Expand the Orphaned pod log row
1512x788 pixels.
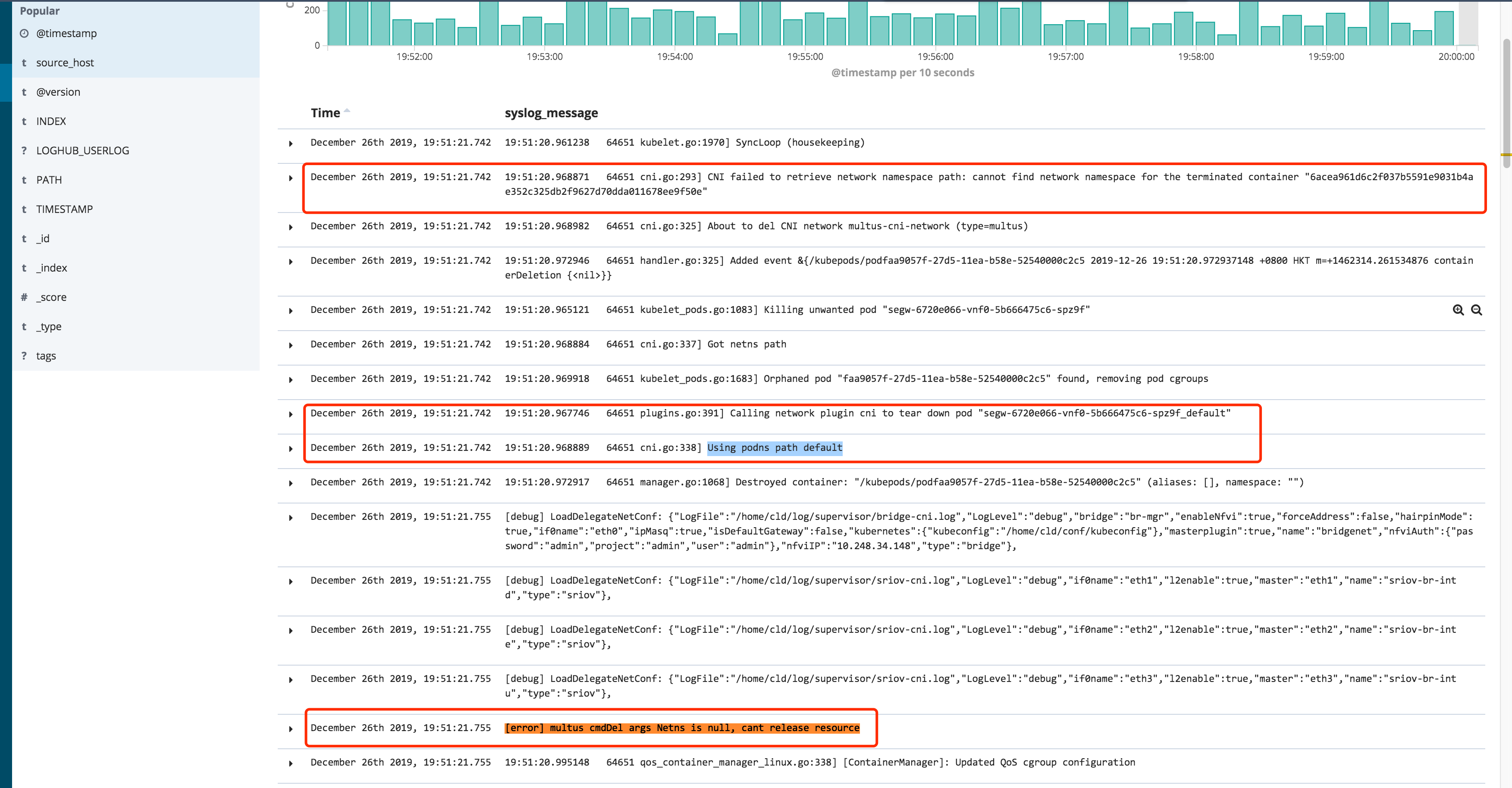coord(291,379)
